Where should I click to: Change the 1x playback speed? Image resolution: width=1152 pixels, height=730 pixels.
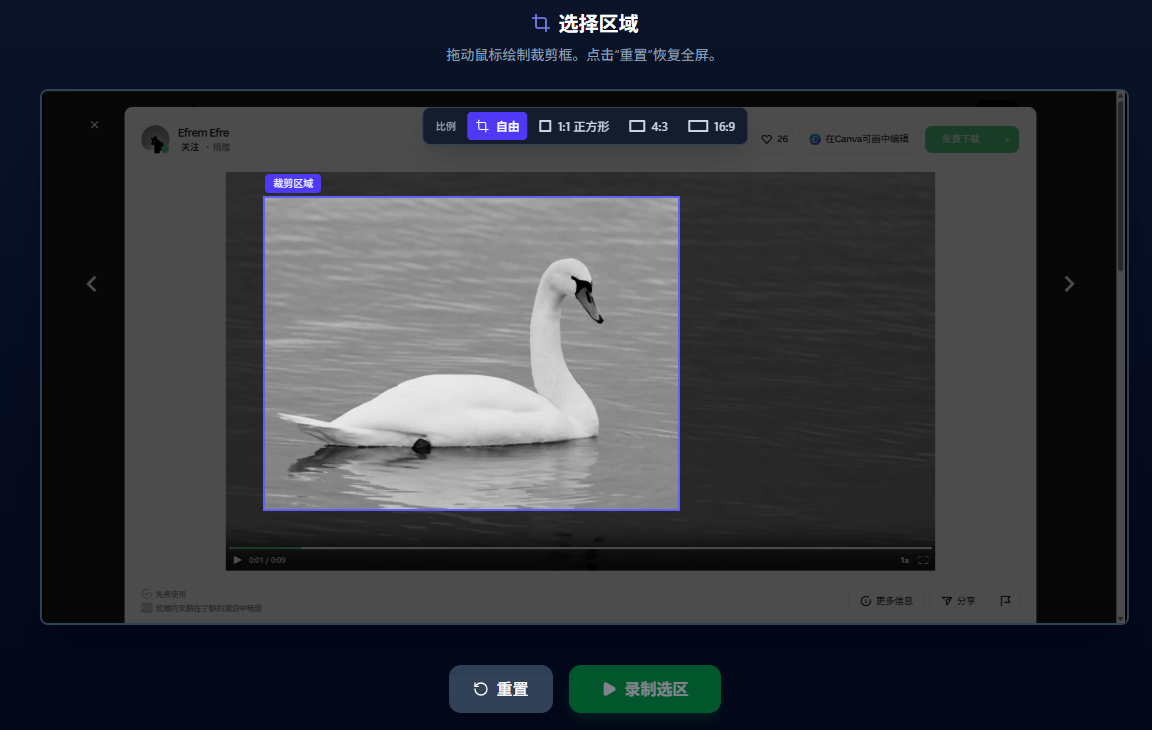click(x=904, y=560)
